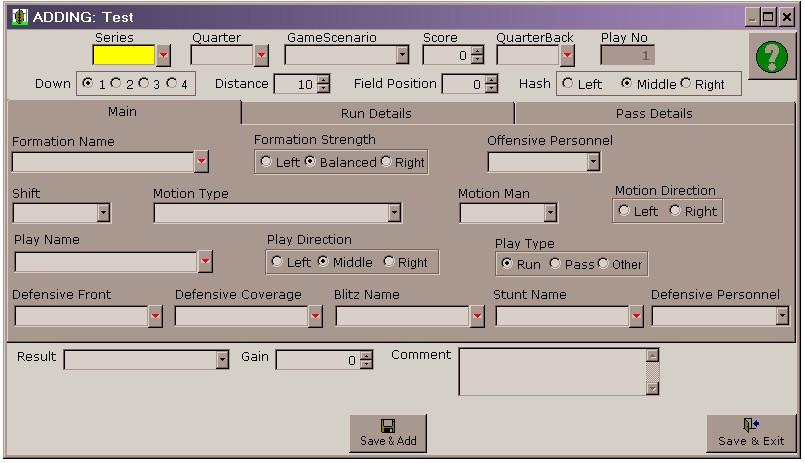Click into the Comment text area

[551, 371]
